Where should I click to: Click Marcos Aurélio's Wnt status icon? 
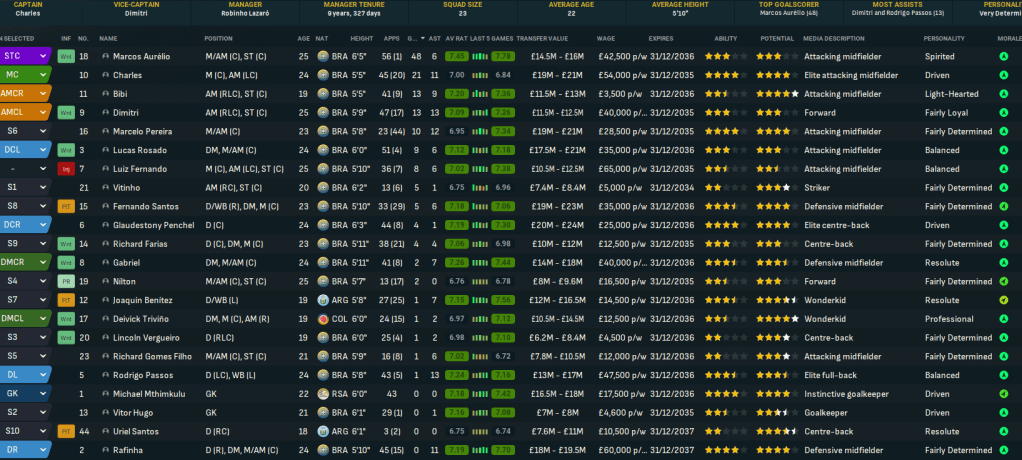[x=66, y=56]
